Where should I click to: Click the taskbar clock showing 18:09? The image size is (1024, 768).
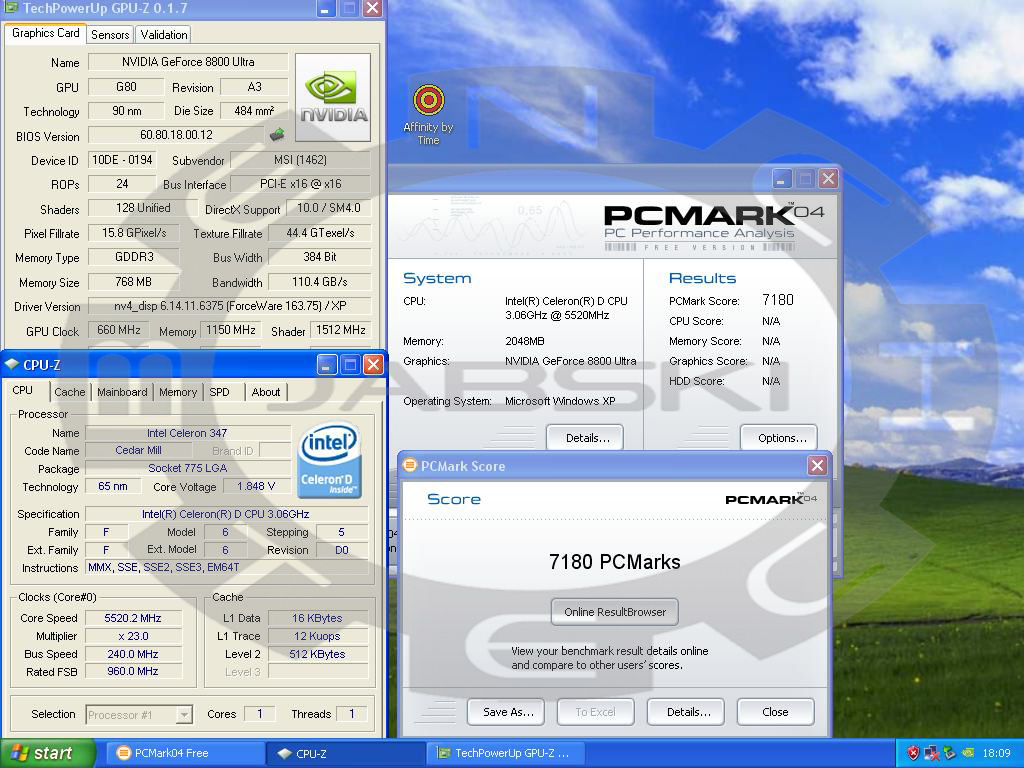(997, 754)
